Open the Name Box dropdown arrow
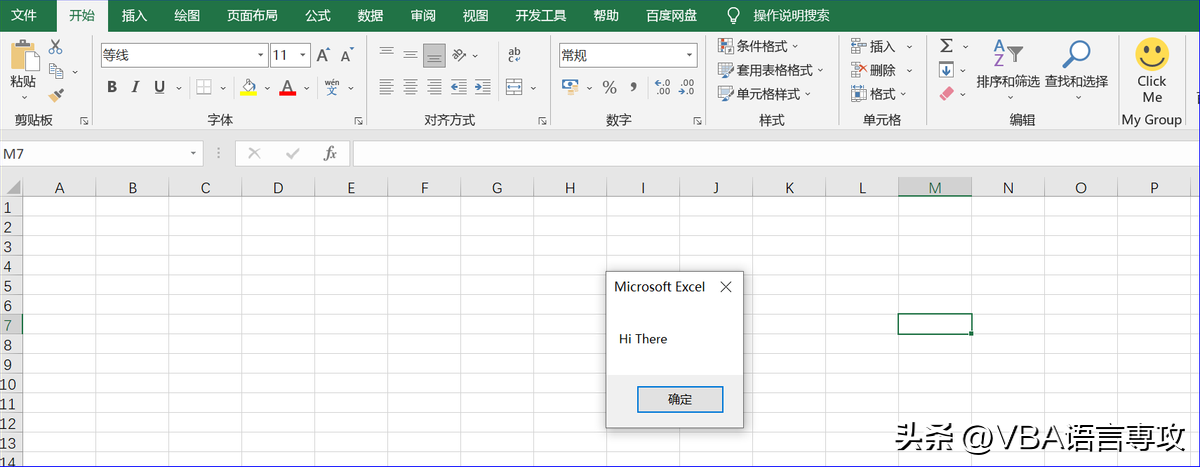The image size is (1200, 467). (x=194, y=153)
